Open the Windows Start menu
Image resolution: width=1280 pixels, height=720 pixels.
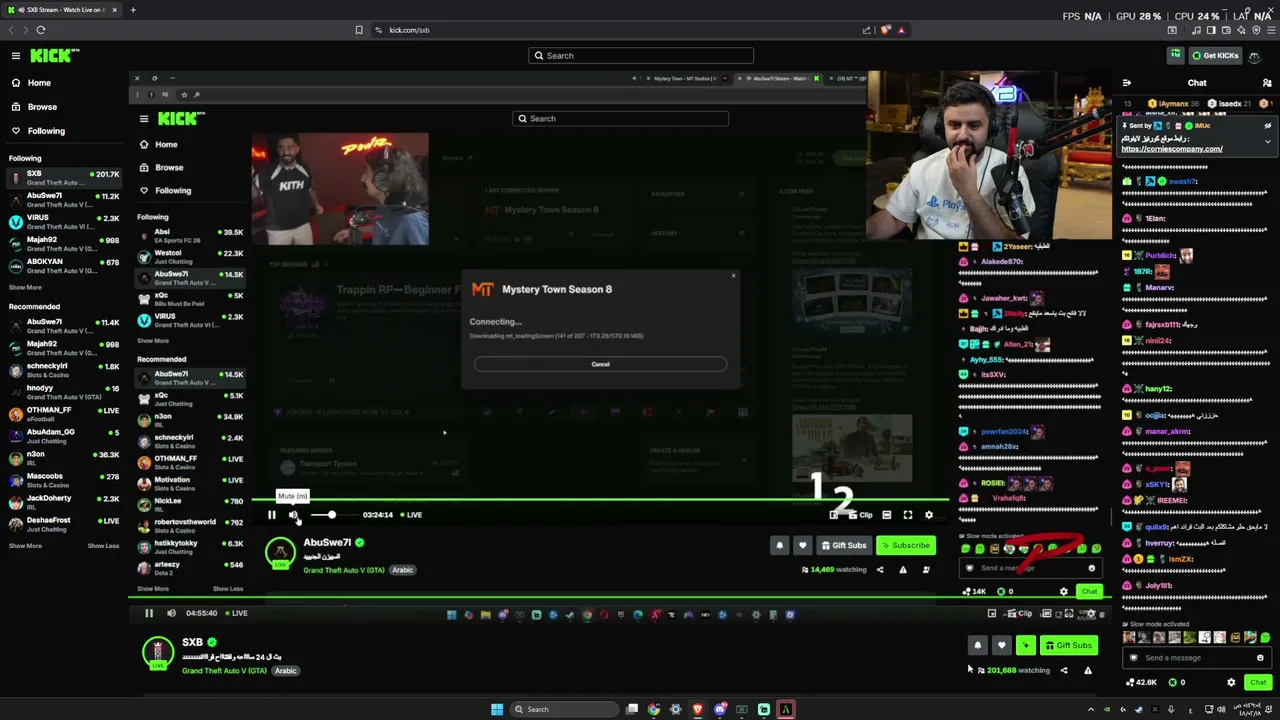(x=497, y=710)
